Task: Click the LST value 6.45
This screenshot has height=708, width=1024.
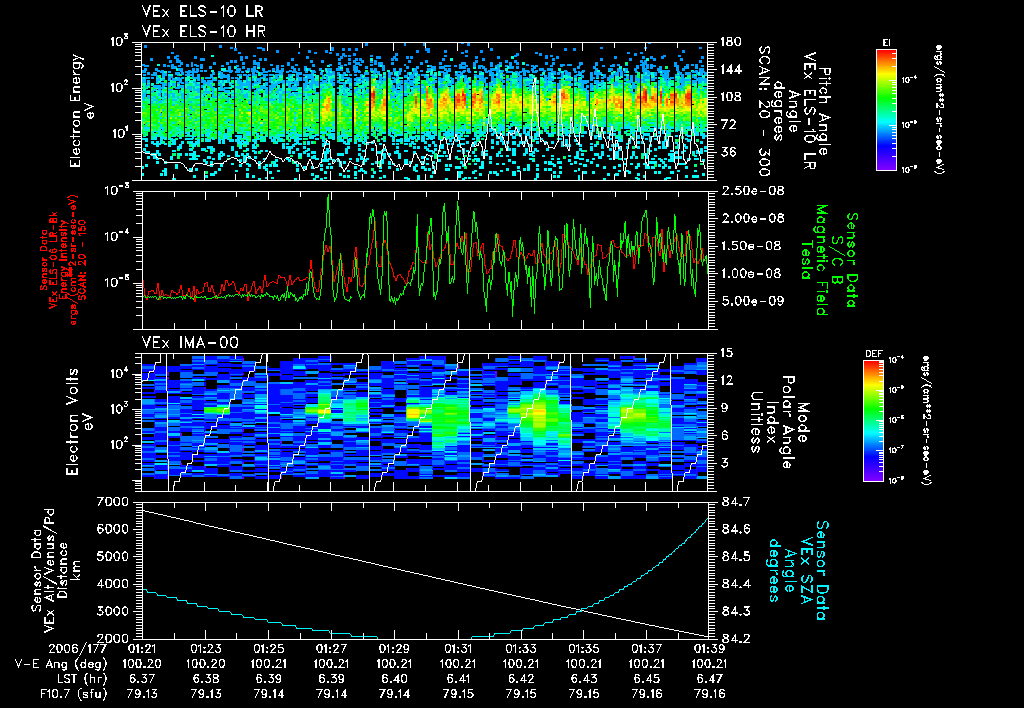Action: [647, 679]
